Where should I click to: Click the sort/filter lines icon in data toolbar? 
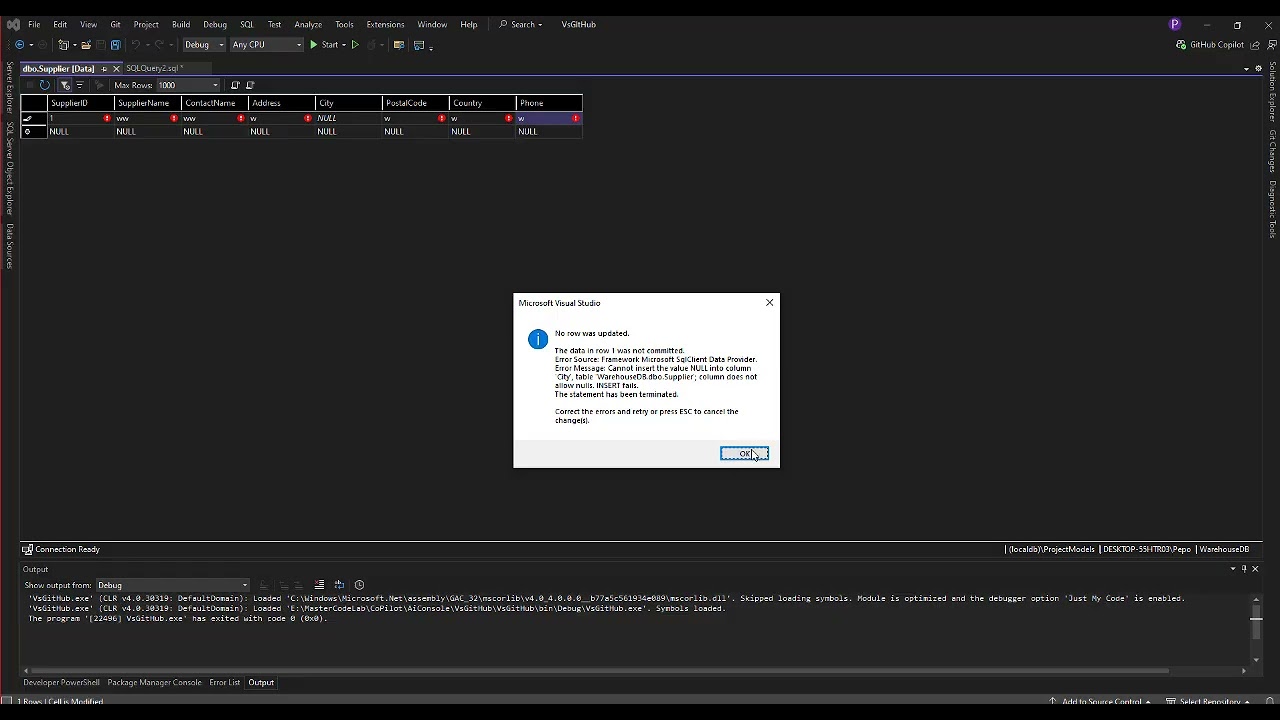coord(80,85)
